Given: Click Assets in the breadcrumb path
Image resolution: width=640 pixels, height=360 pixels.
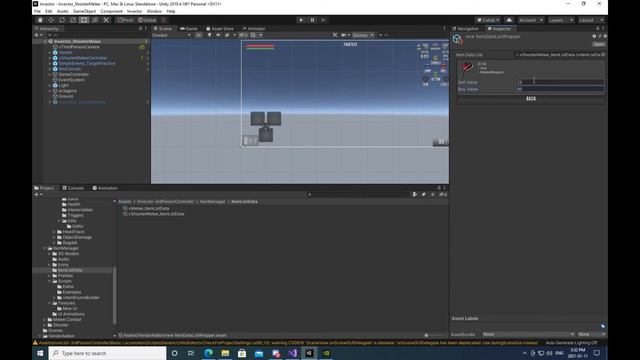Looking at the screenshot, I should (125, 202).
